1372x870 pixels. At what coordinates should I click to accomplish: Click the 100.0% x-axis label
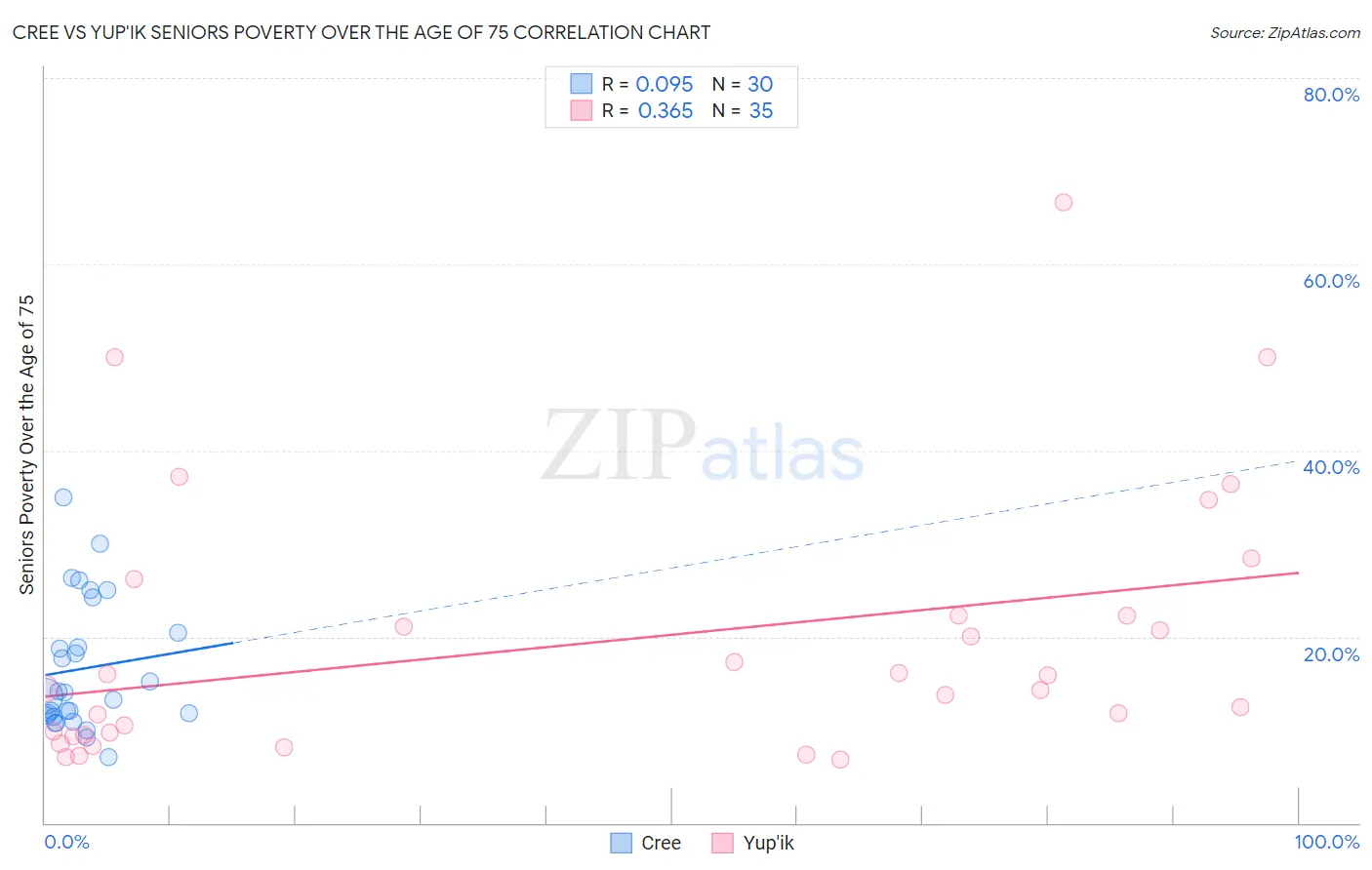(1327, 842)
